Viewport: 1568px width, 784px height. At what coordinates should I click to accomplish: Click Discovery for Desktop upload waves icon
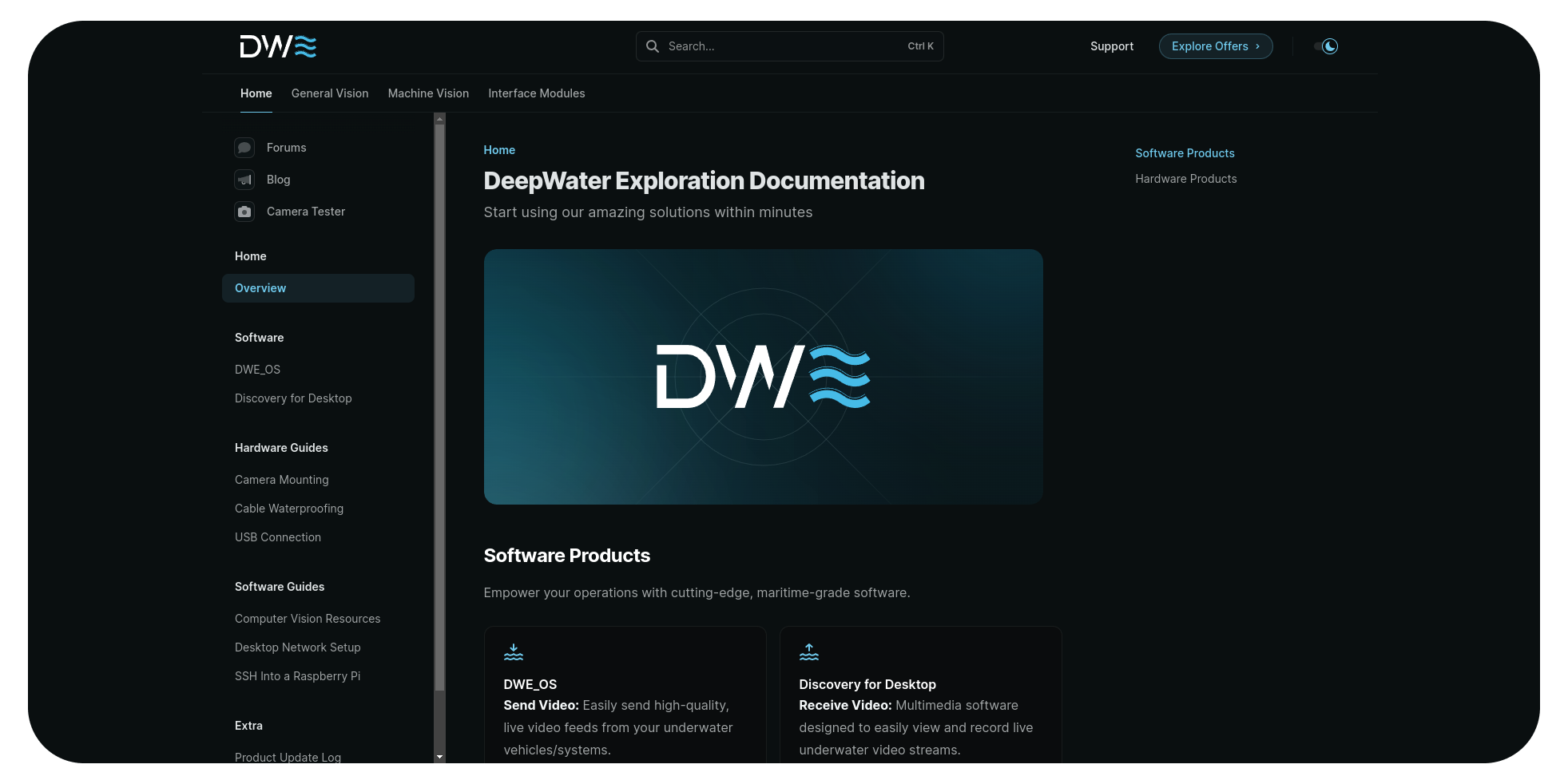[x=809, y=652]
